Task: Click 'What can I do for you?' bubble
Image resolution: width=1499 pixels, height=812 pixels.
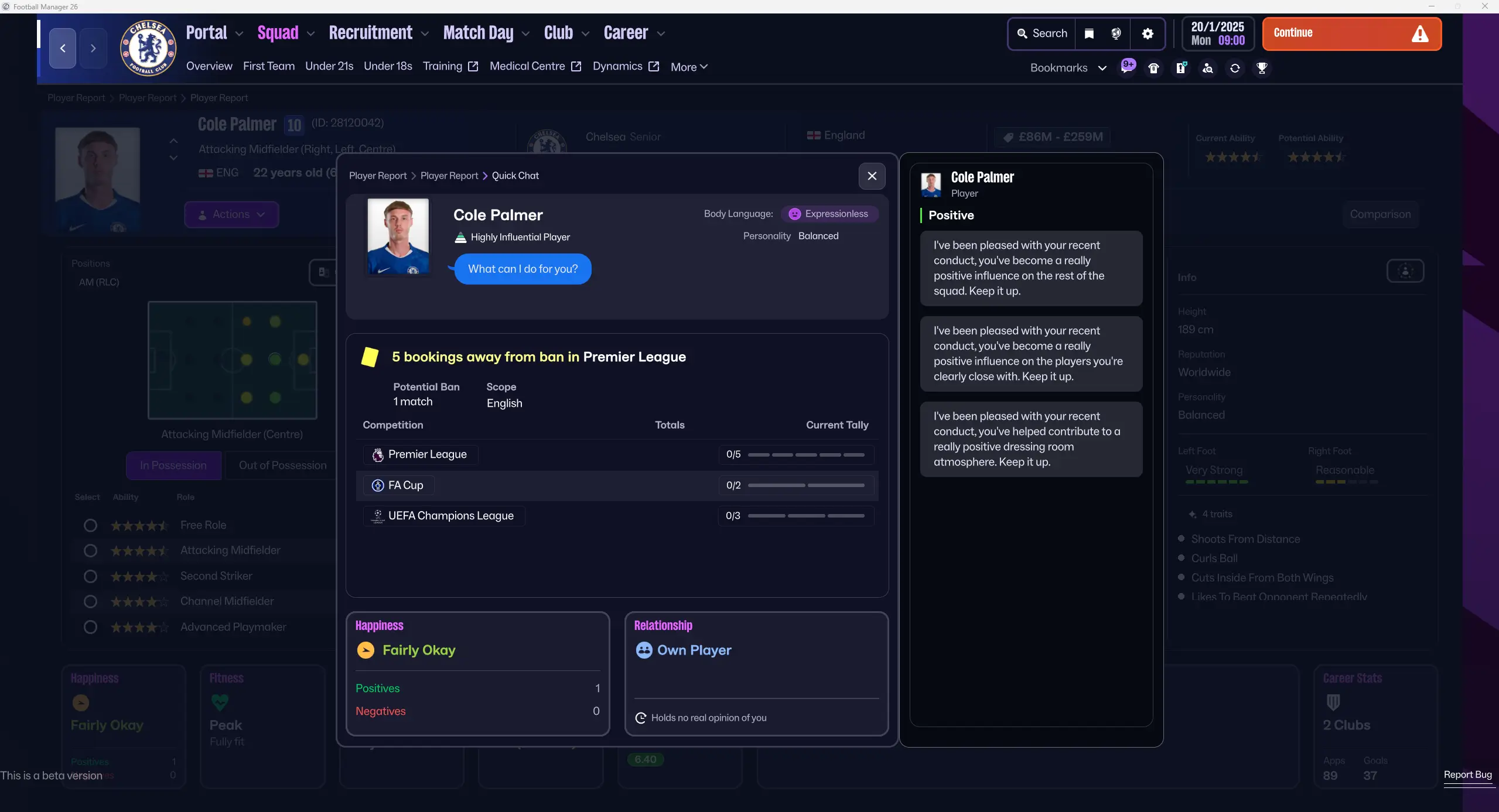Action: tap(523, 269)
